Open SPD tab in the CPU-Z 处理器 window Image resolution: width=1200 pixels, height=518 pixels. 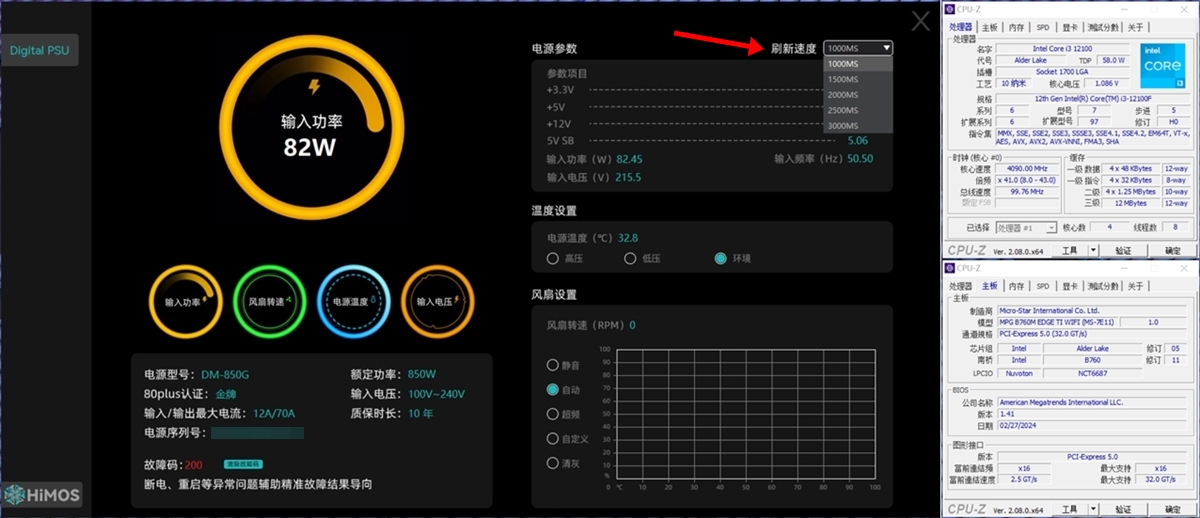click(x=1042, y=27)
